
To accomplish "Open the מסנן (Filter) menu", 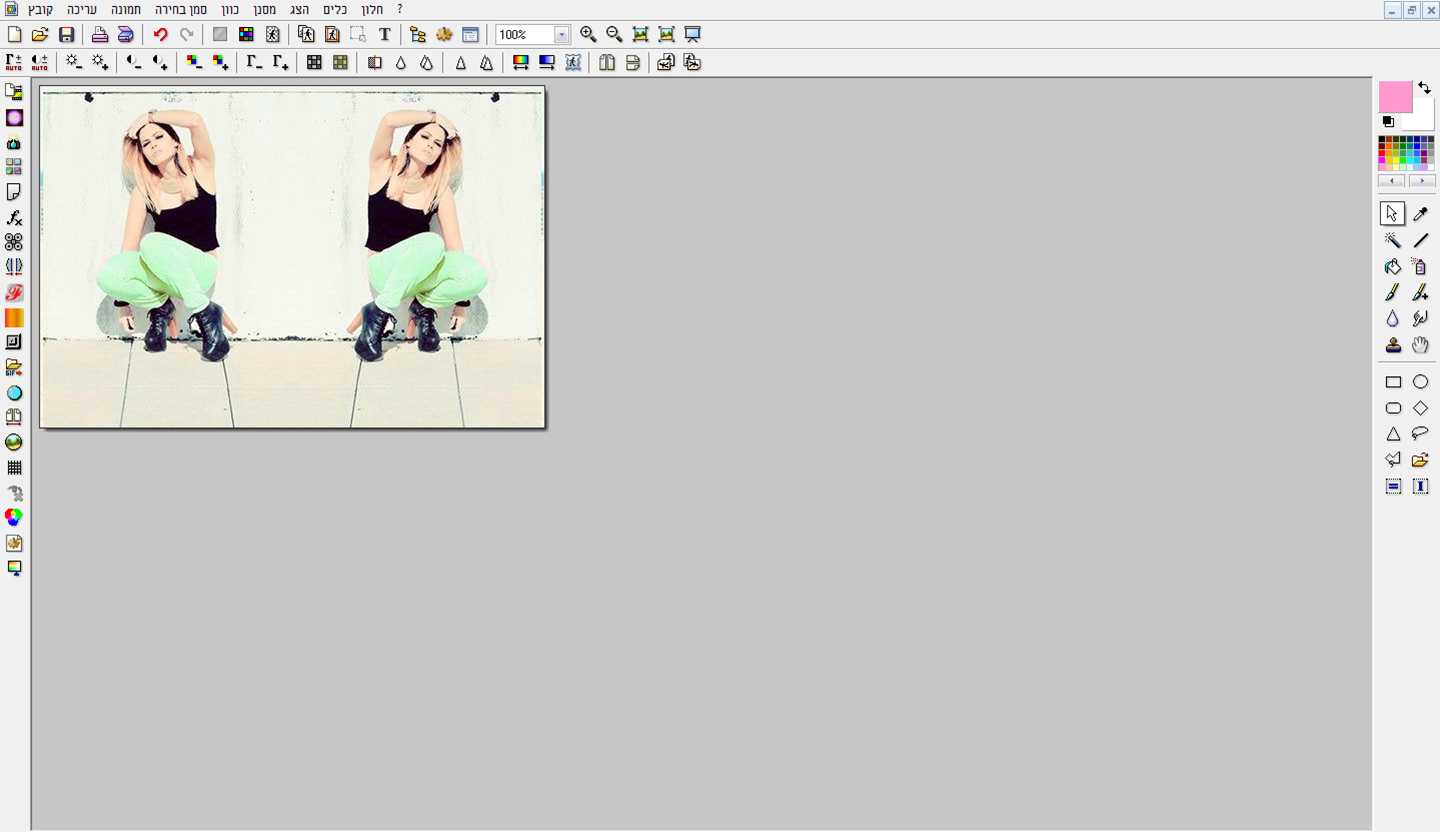I will tap(263, 9).
